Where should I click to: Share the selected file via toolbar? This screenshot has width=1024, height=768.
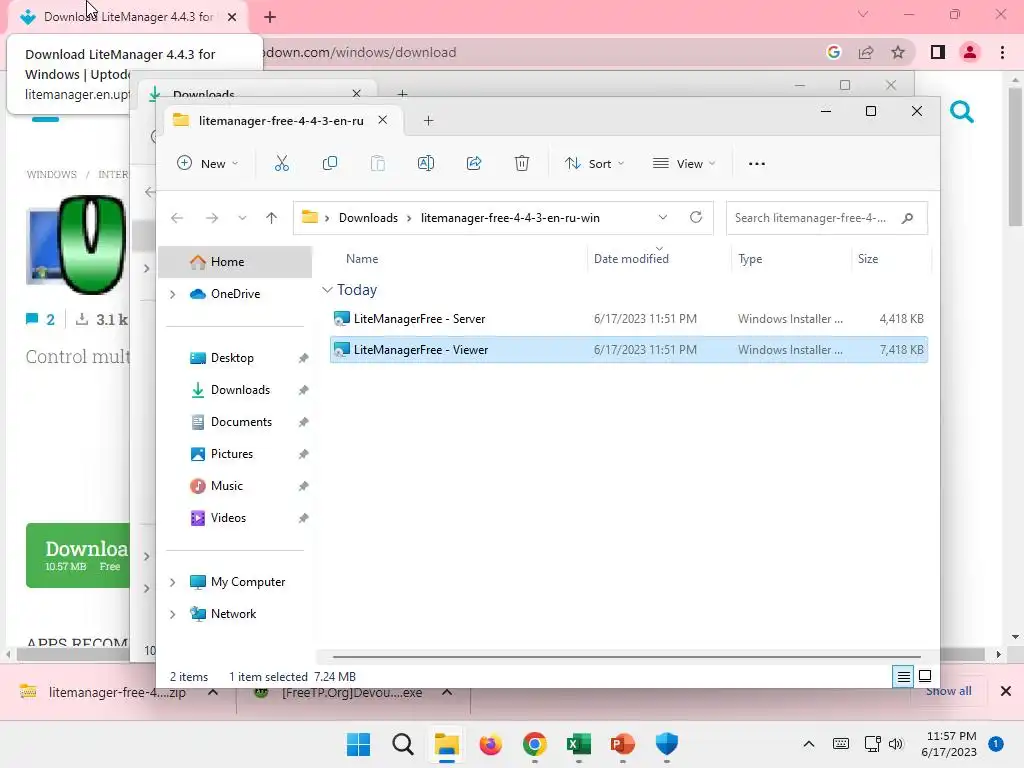pos(474,163)
